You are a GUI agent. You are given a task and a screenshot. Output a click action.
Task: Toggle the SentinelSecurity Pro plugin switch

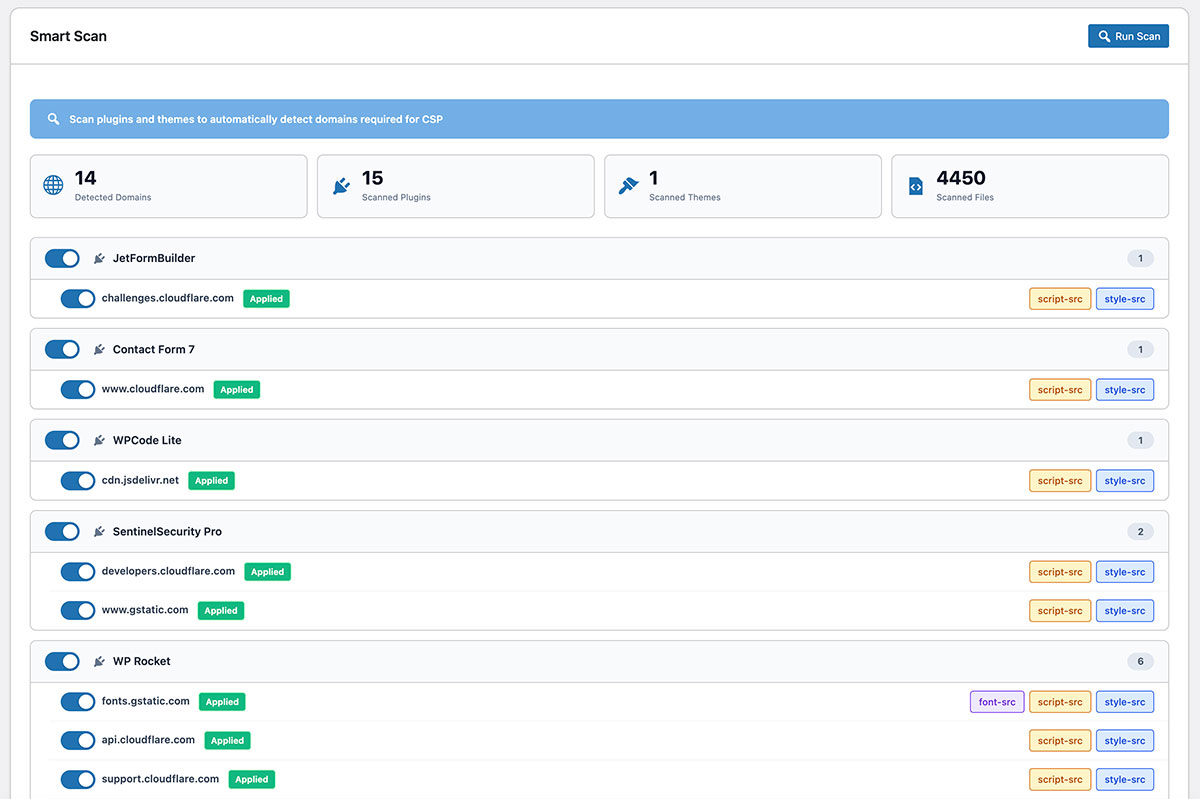pos(62,532)
